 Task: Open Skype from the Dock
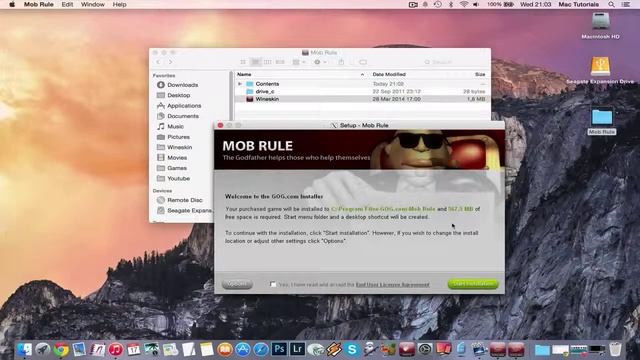352,349
